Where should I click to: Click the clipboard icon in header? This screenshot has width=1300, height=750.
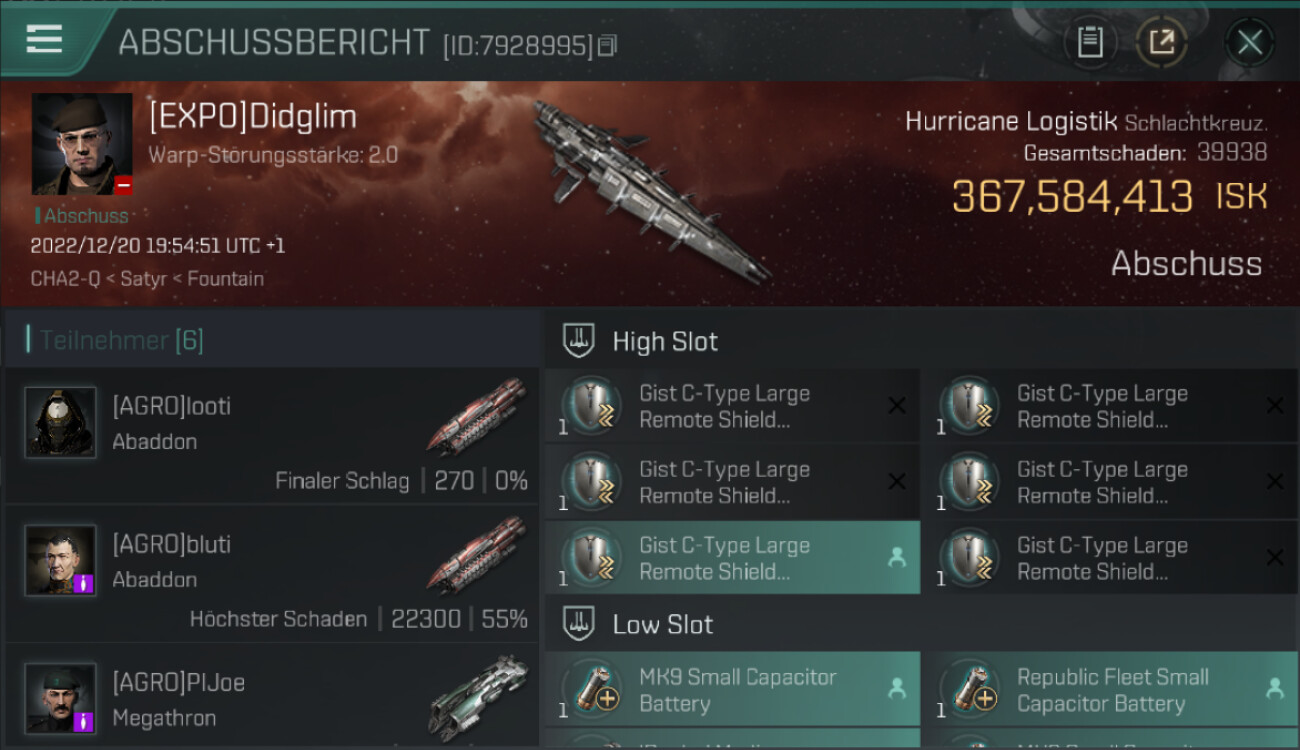coord(1090,42)
